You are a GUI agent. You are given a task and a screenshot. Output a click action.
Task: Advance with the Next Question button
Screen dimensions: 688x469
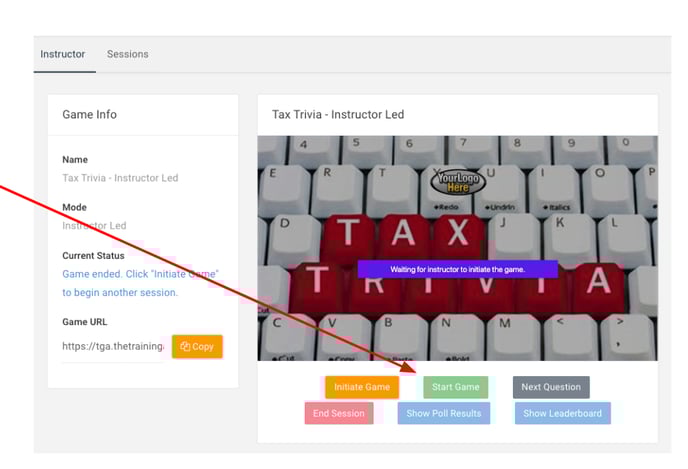click(551, 387)
